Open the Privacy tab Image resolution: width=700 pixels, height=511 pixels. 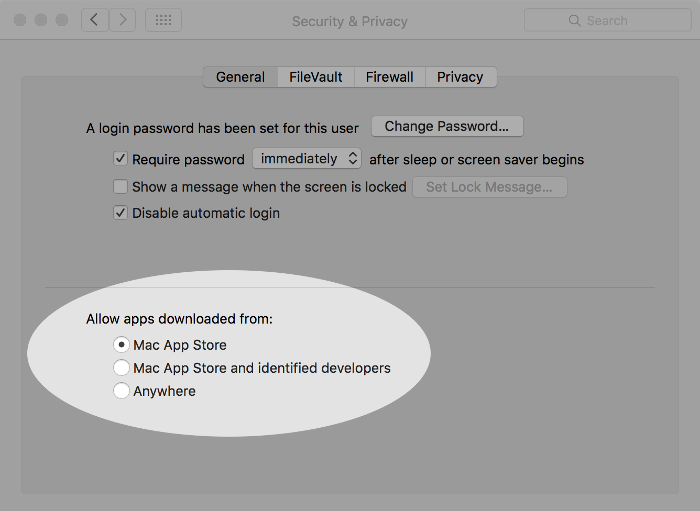(460, 77)
